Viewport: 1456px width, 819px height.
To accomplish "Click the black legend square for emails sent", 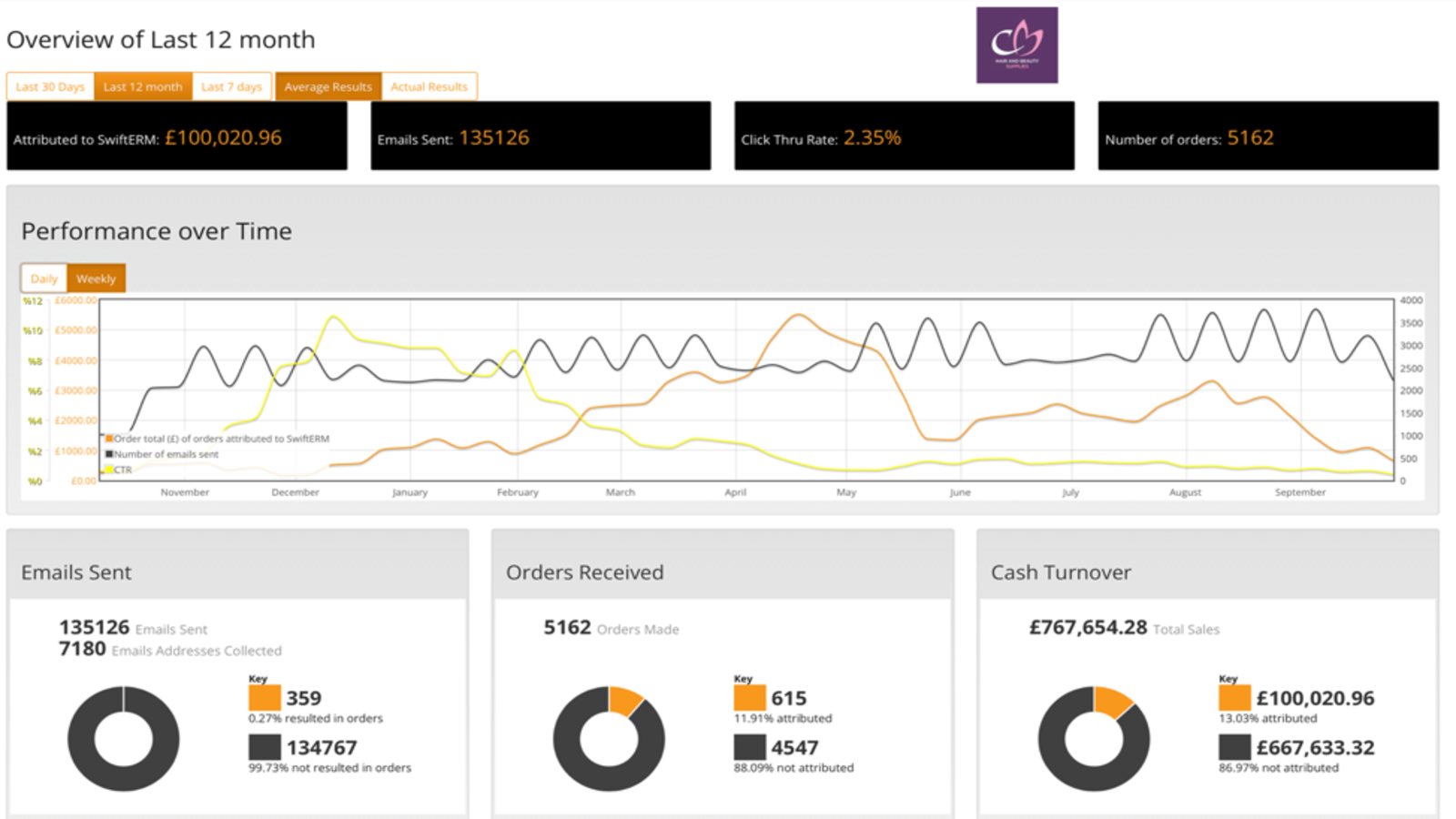I will tap(109, 454).
